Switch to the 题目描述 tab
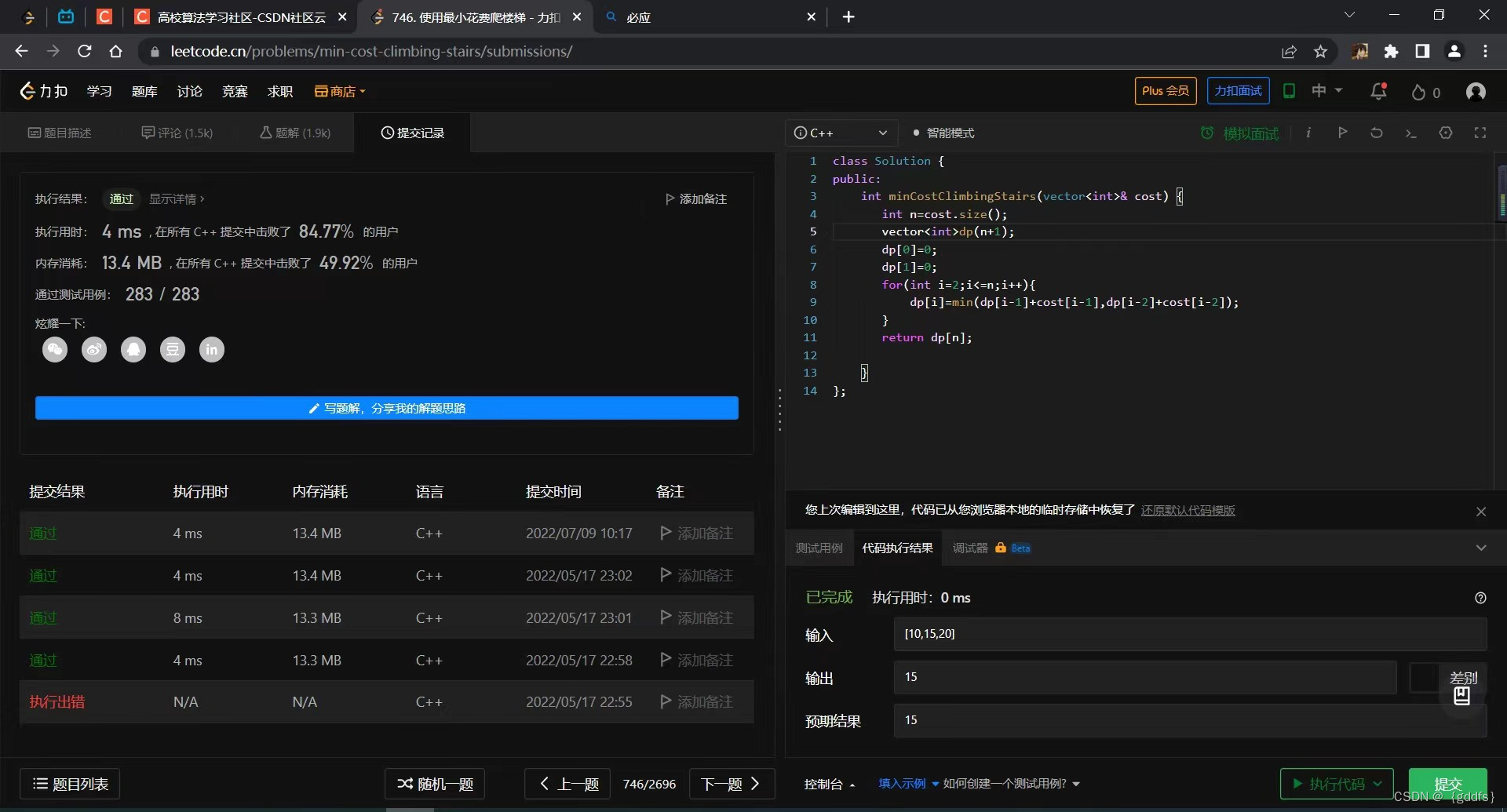This screenshot has width=1507, height=812. pos(60,133)
